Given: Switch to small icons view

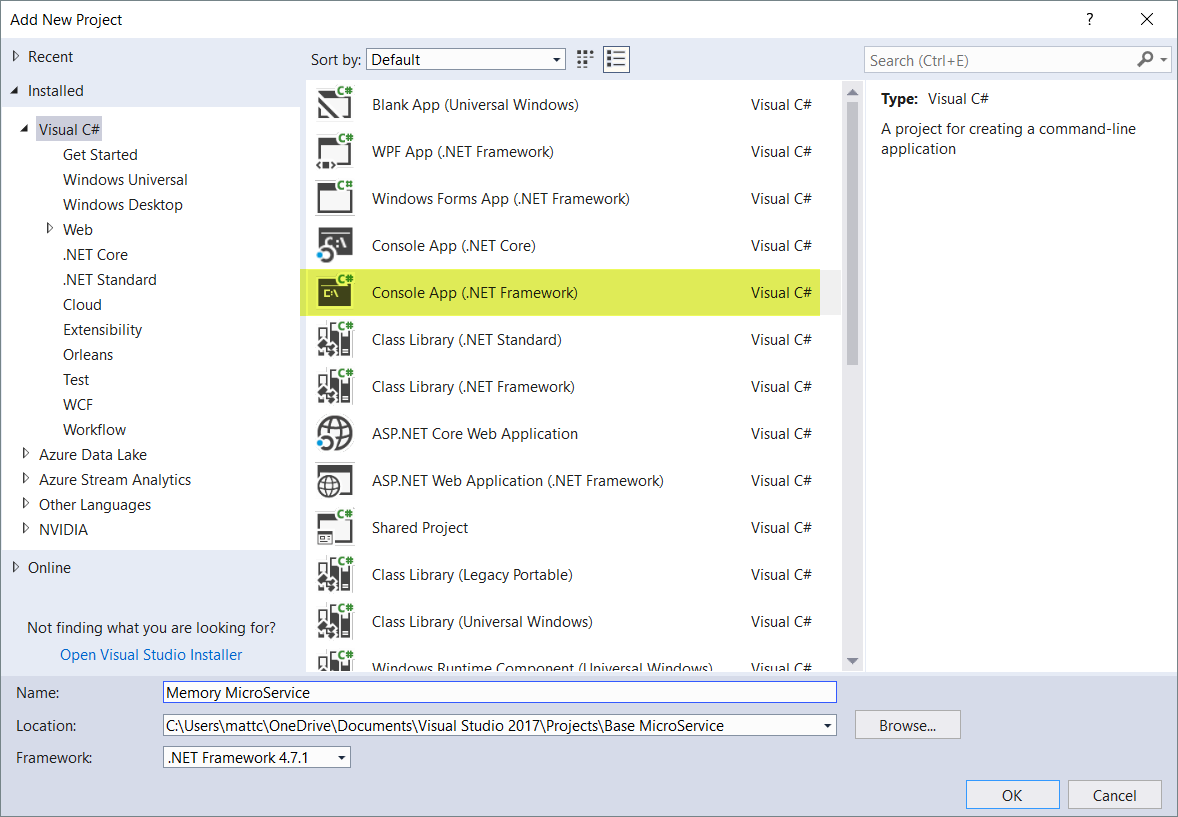Looking at the screenshot, I should [585, 59].
